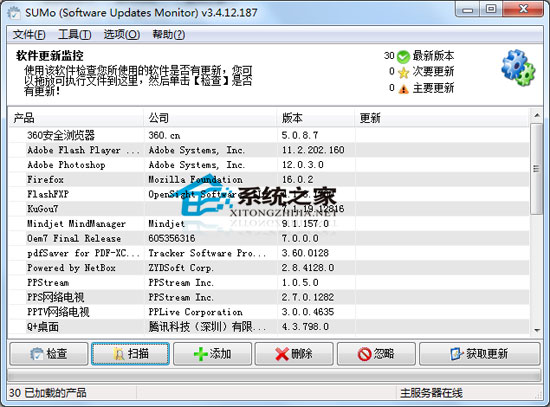The image size is (550, 407).
Task: Select the Oem7 Final Release row
Action: coord(269,238)
